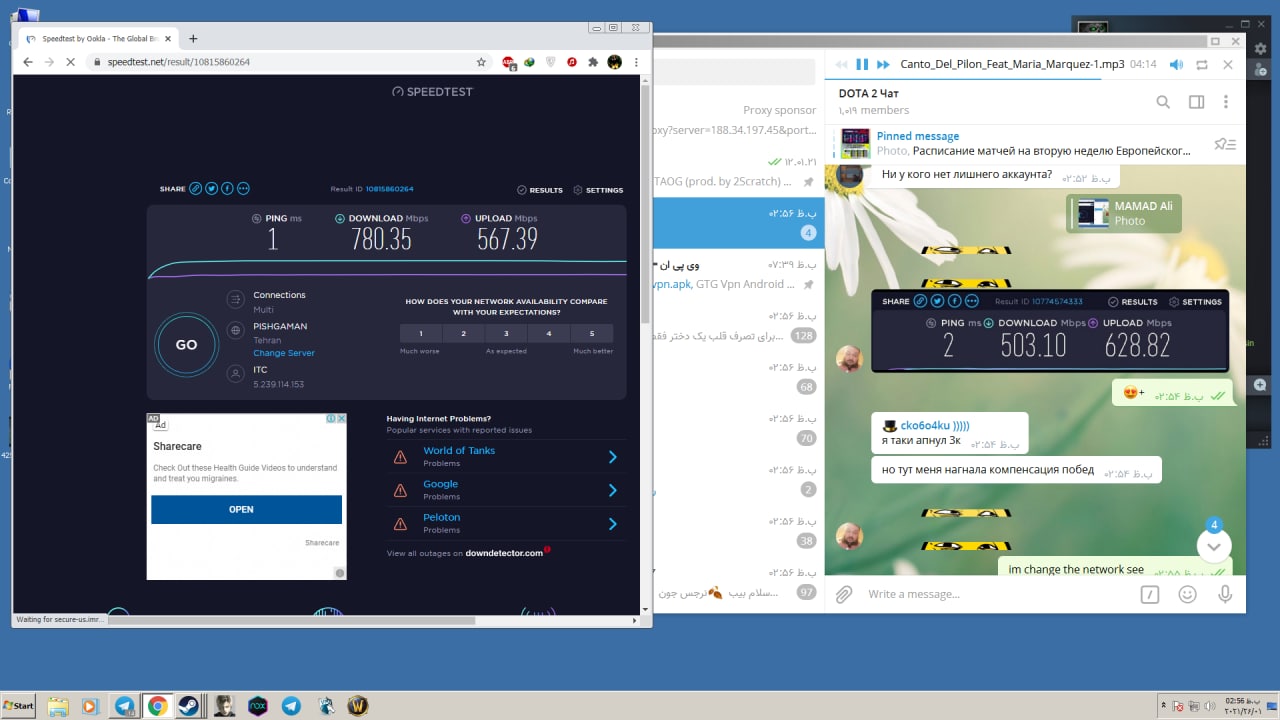This screenshot has width=1280, height=720.
Task: Open the Chrome profile avatar
Action: [614, 62]
